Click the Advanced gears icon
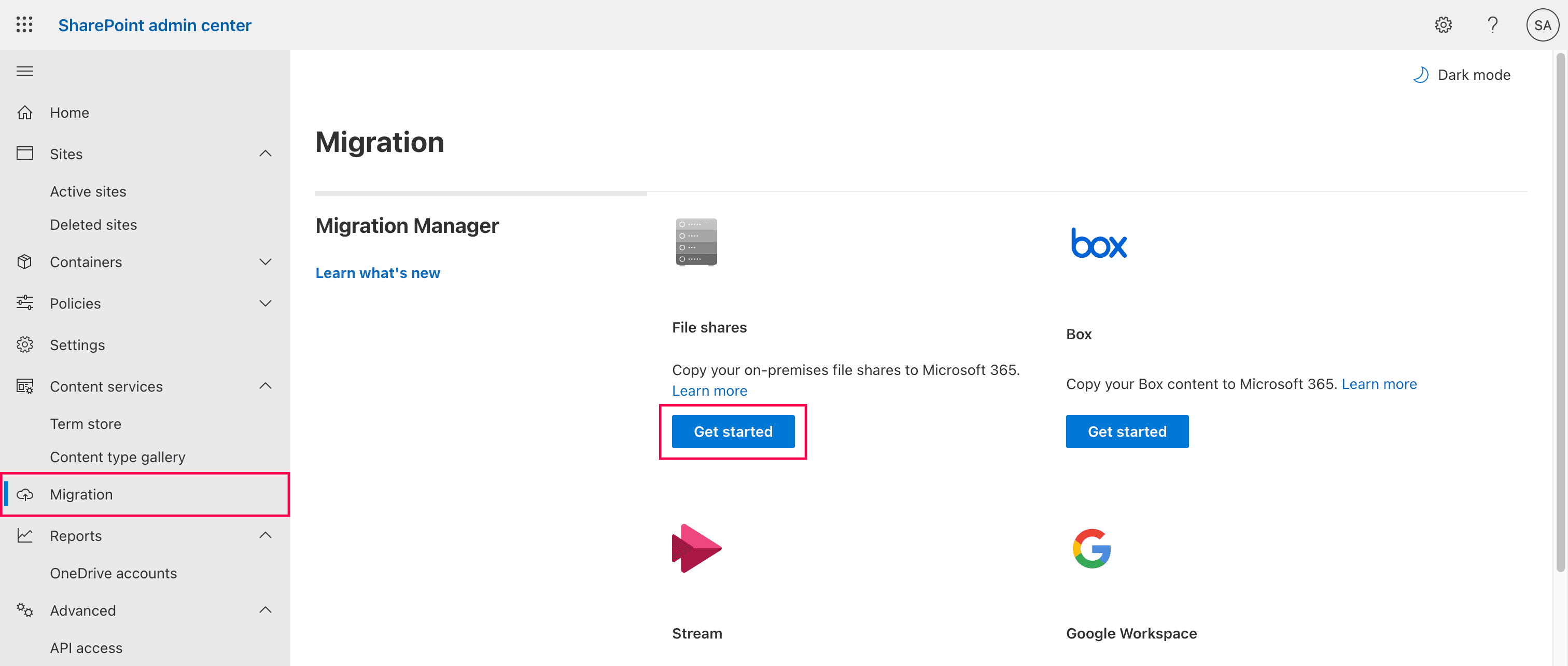Screen dimensions: 1568x666 [25, 610]
